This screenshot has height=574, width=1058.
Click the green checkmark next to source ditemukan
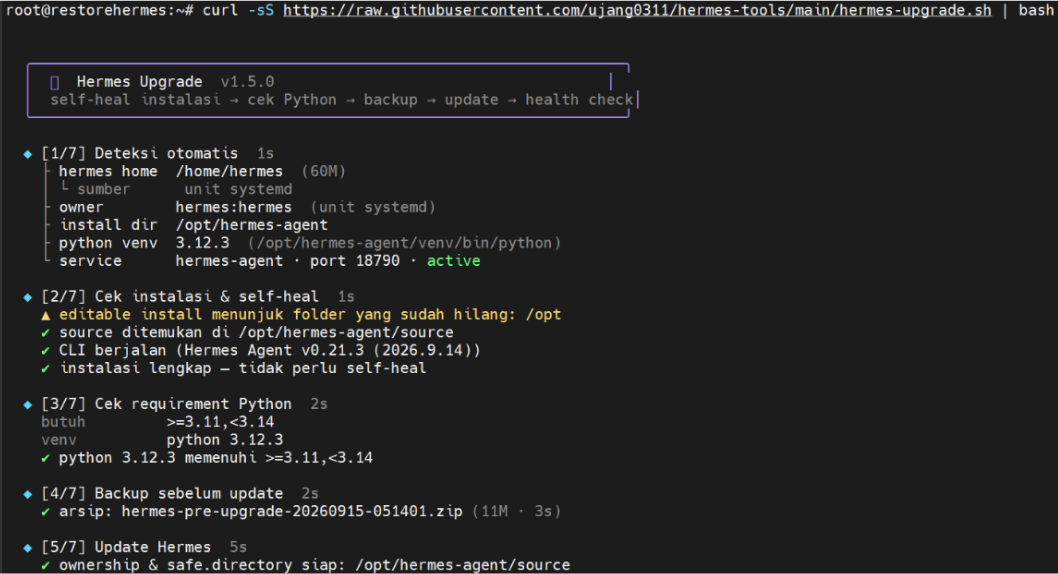pos(45,333)
